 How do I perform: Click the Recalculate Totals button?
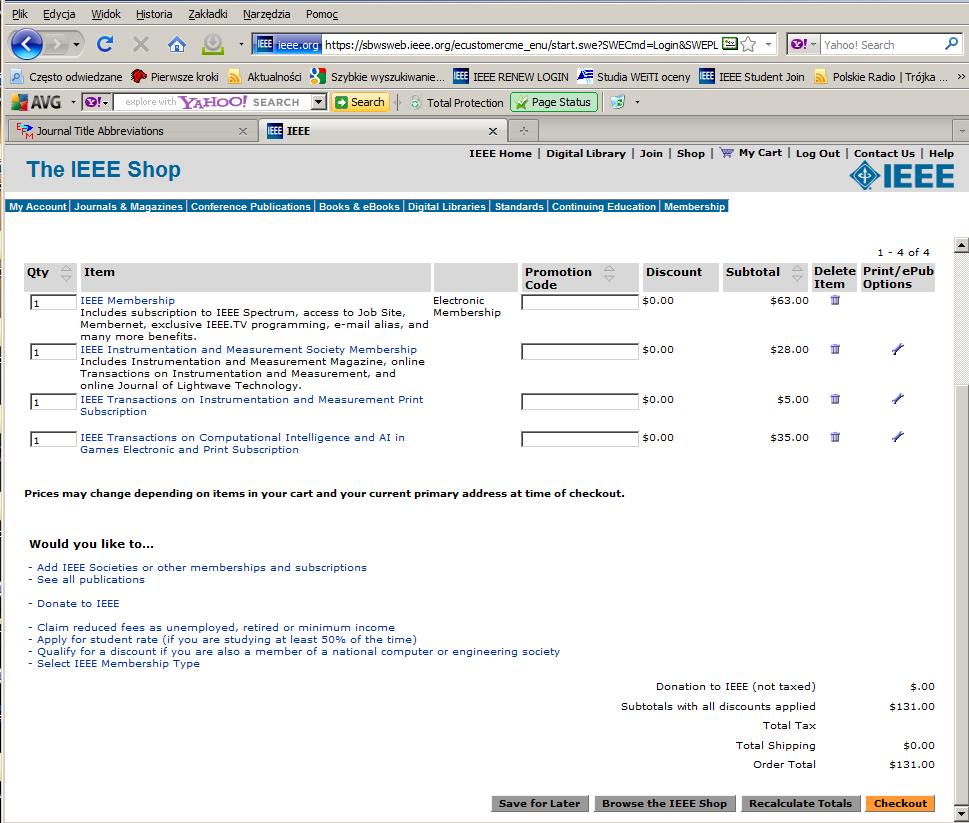point(800,803)
